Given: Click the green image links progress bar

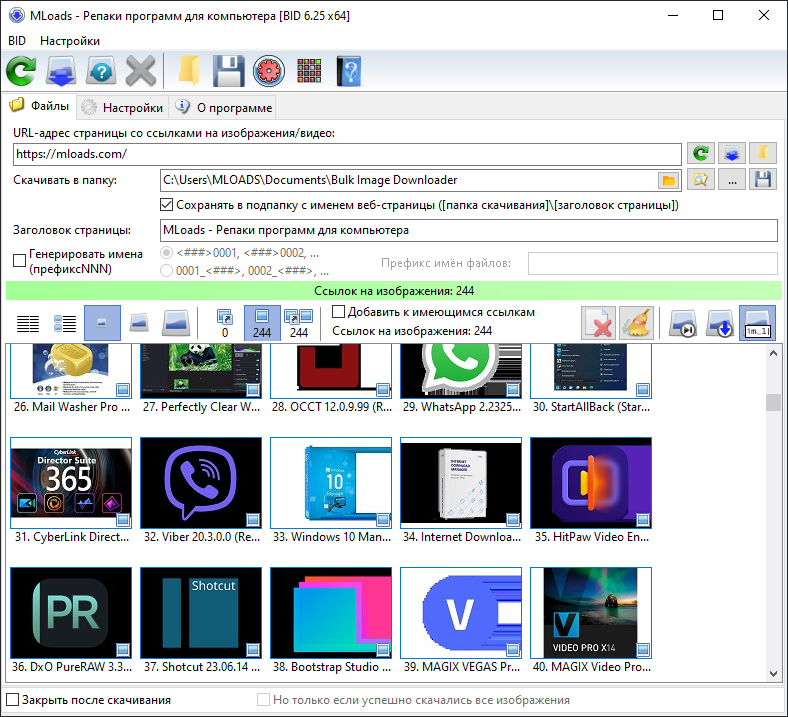Looking at the screenshot, I should point(394,291).
